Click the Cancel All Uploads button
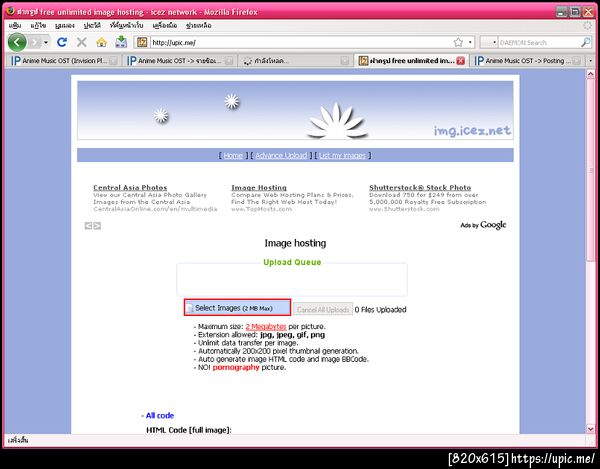This screenshot has width=600, height=469. tap(323, 309)
